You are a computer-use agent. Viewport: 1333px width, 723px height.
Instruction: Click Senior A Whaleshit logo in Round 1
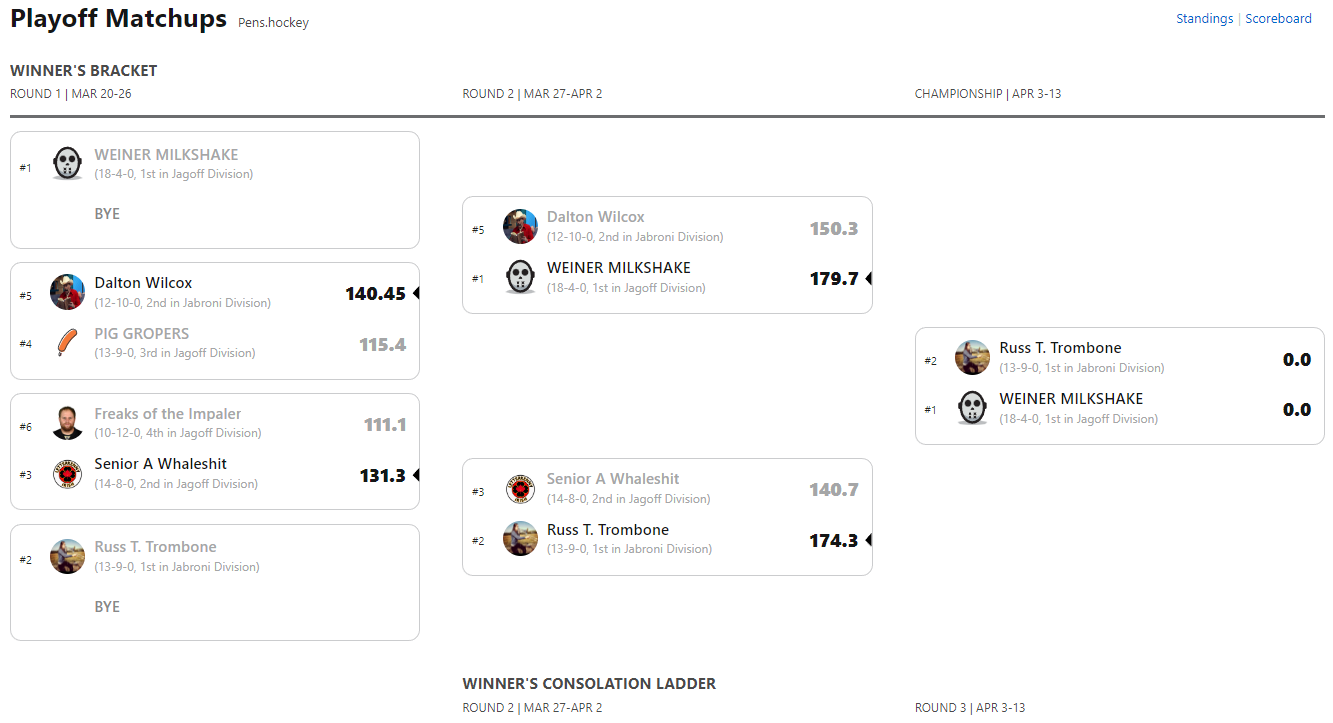67,473
